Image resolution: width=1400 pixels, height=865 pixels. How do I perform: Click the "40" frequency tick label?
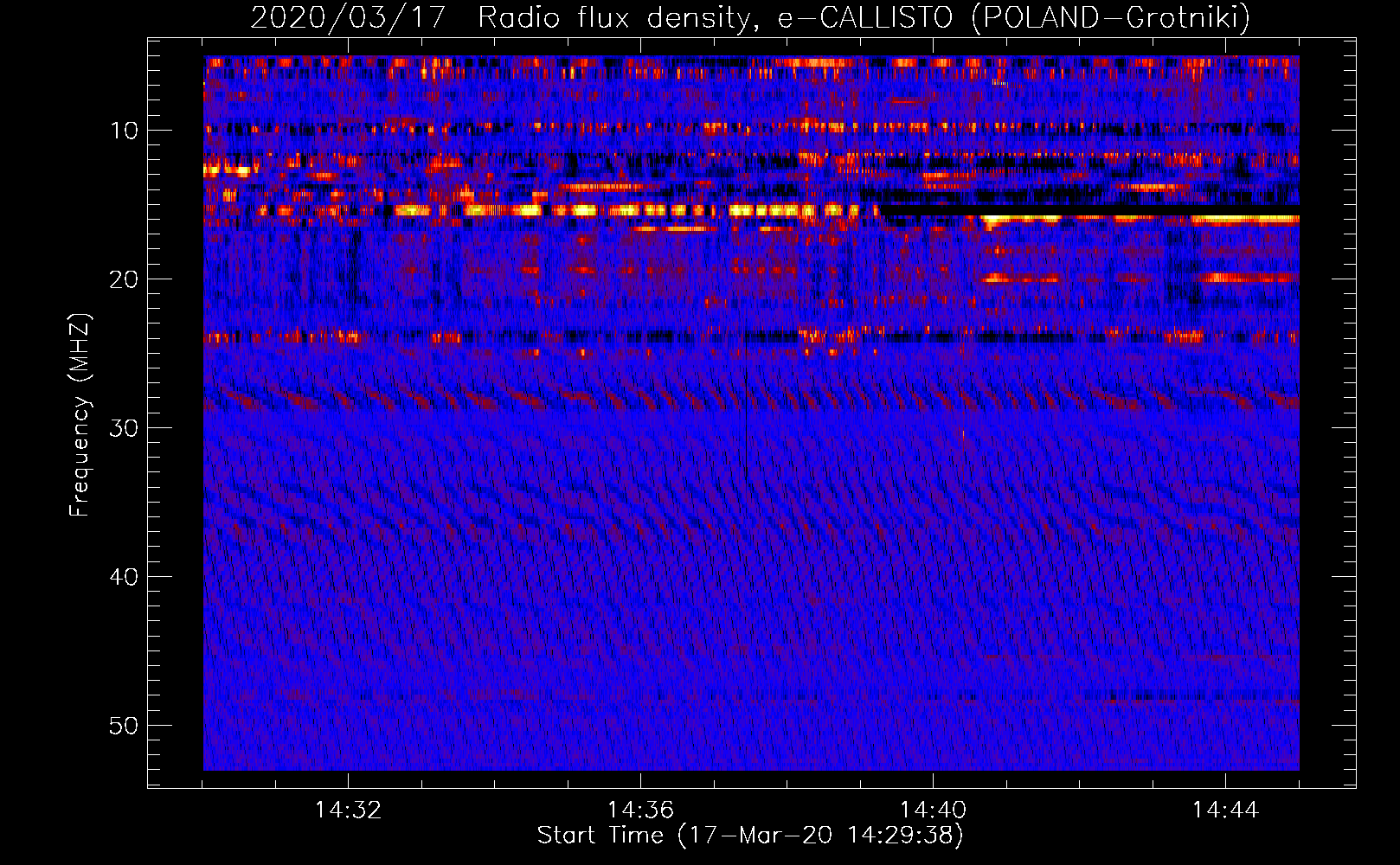[125, 577]
